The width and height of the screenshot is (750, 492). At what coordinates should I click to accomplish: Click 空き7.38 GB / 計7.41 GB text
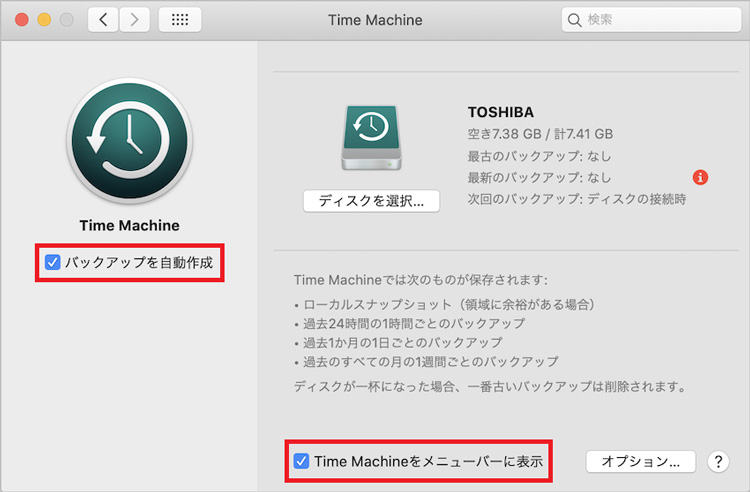[540, 134]
